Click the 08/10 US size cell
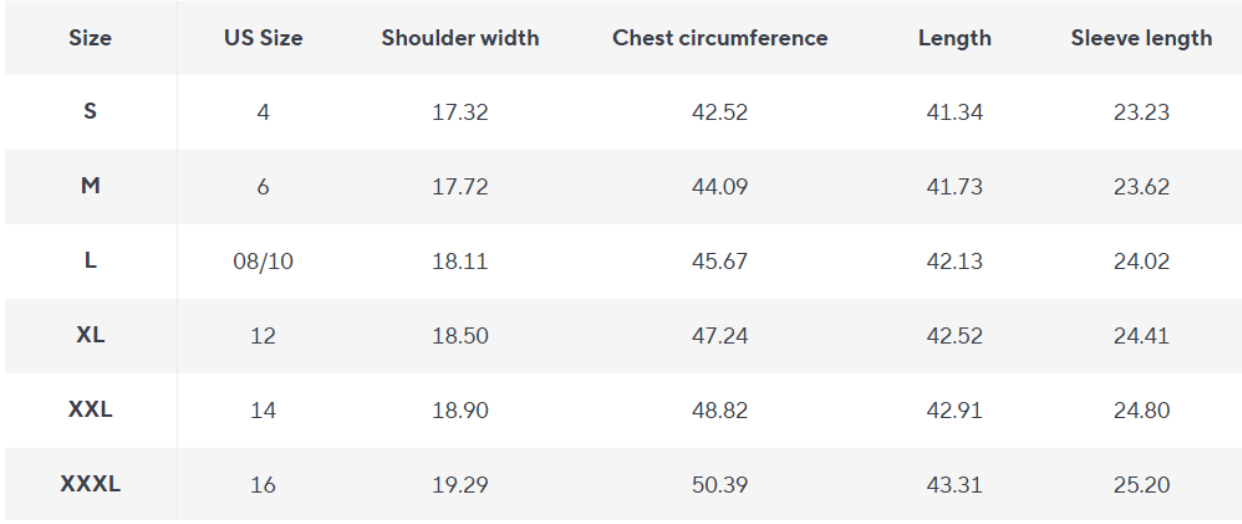Image resolution: width=1242 pixels, height=524 pixels. click(263, 262)
